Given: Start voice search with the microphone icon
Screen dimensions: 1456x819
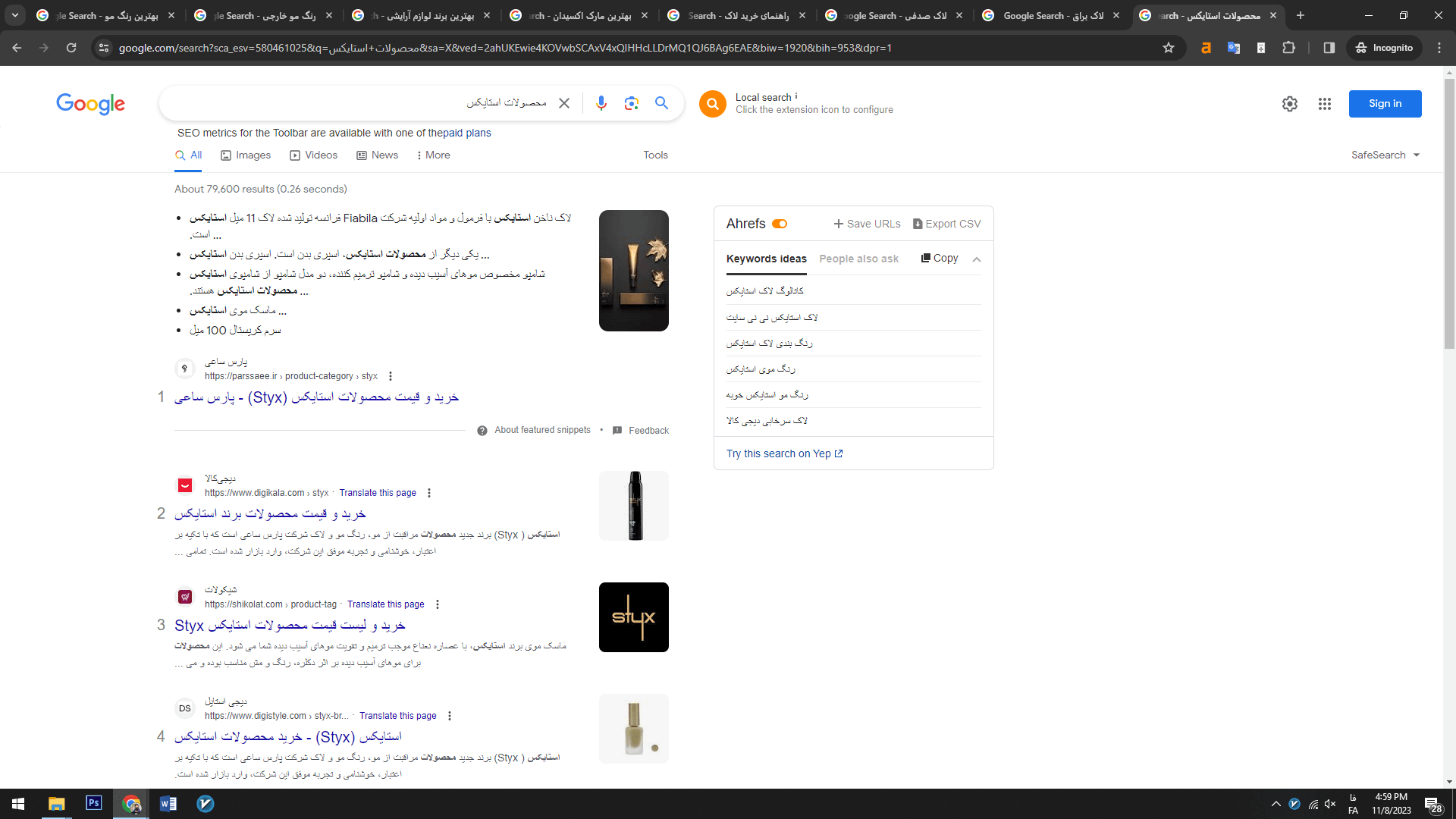Looking at the screenshot, I should click(x=601, y=103).
